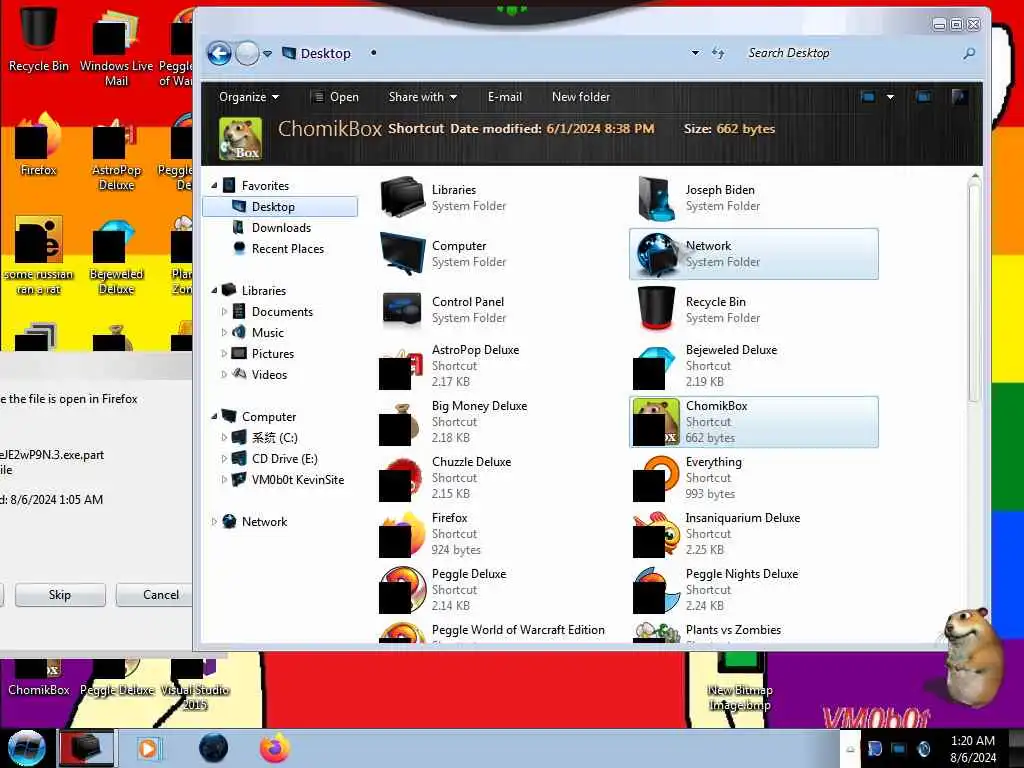Expand the Music library node
The width and height of the screenshot is (1024, 768).
click(x=224, y=332)
